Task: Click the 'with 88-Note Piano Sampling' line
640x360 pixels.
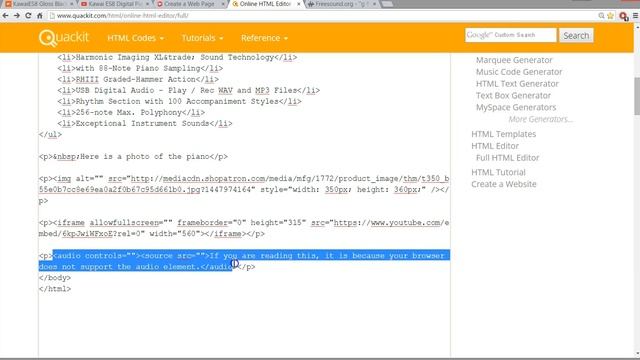Action: pos(140,68)
